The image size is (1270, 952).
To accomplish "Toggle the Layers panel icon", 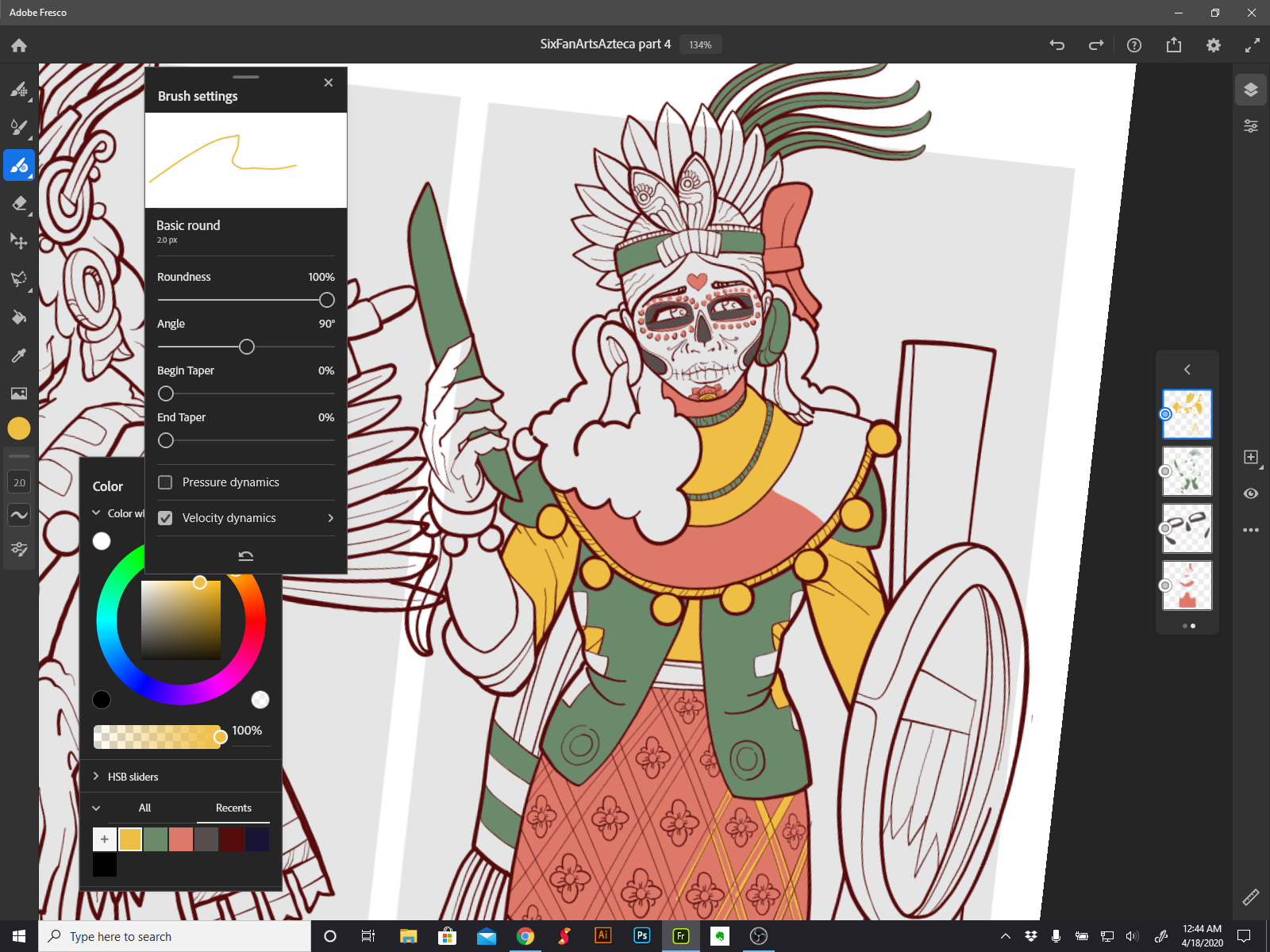I will tap(1251, 90).
